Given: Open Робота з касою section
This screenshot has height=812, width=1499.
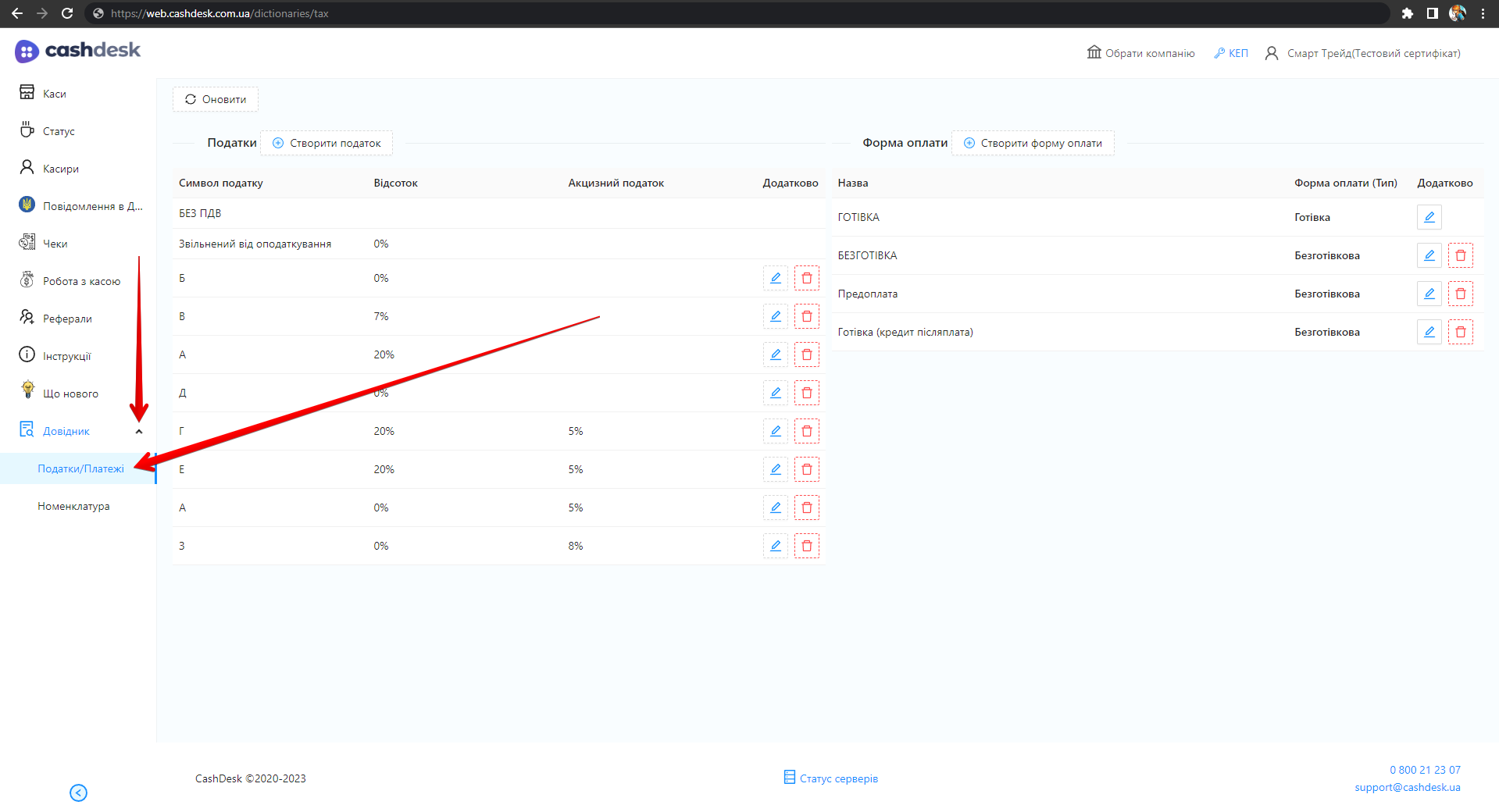Looking at the screenshot, I should click(x=81, y=281).
